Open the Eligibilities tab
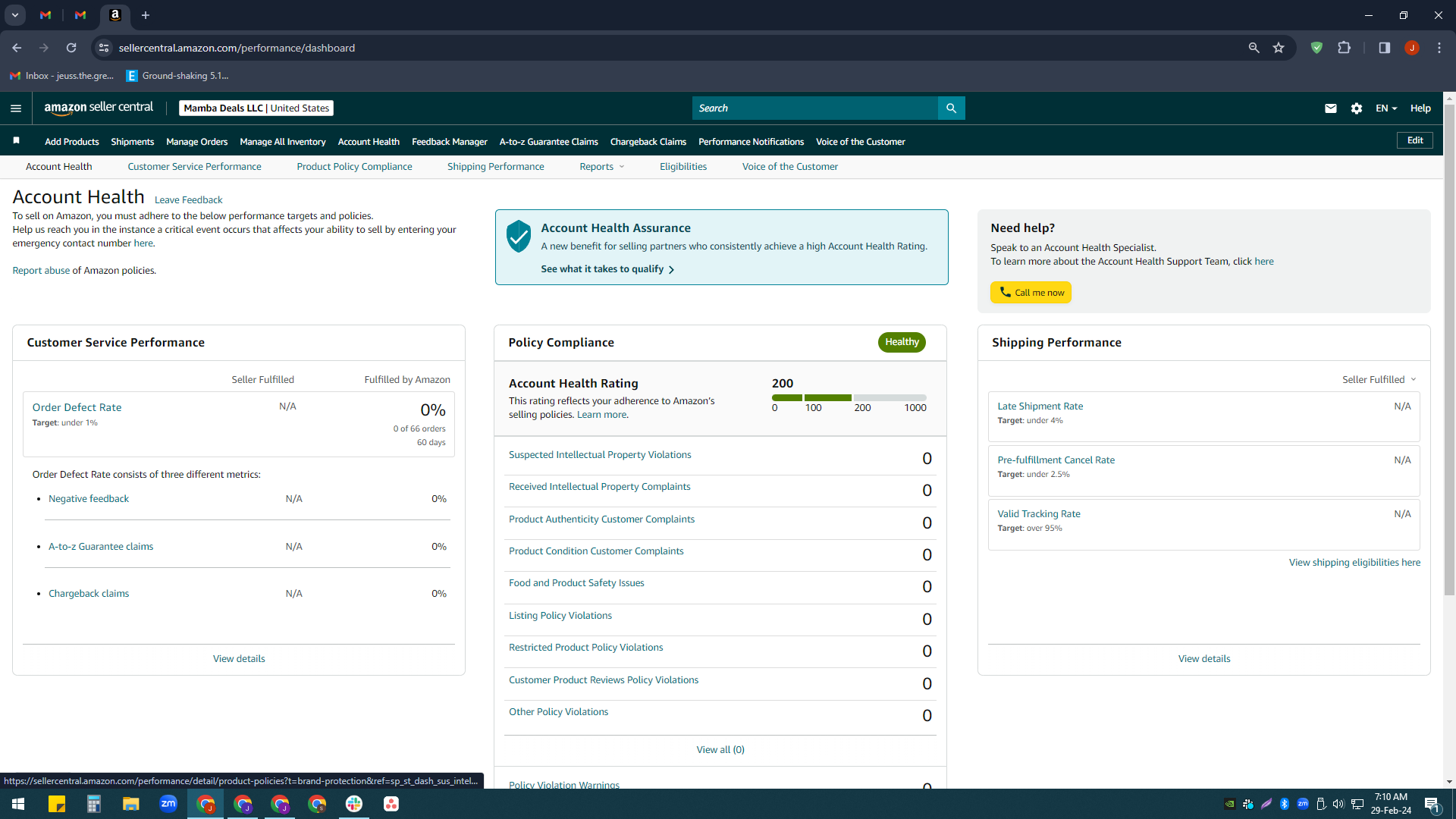Screen dimensions: 1456x819 pos(683,167)
